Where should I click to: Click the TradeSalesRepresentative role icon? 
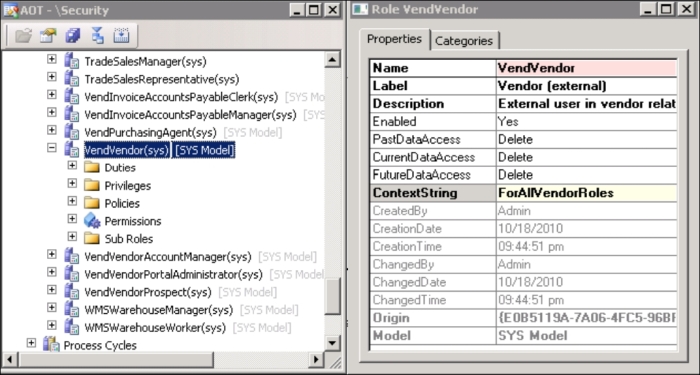(71, 79)
